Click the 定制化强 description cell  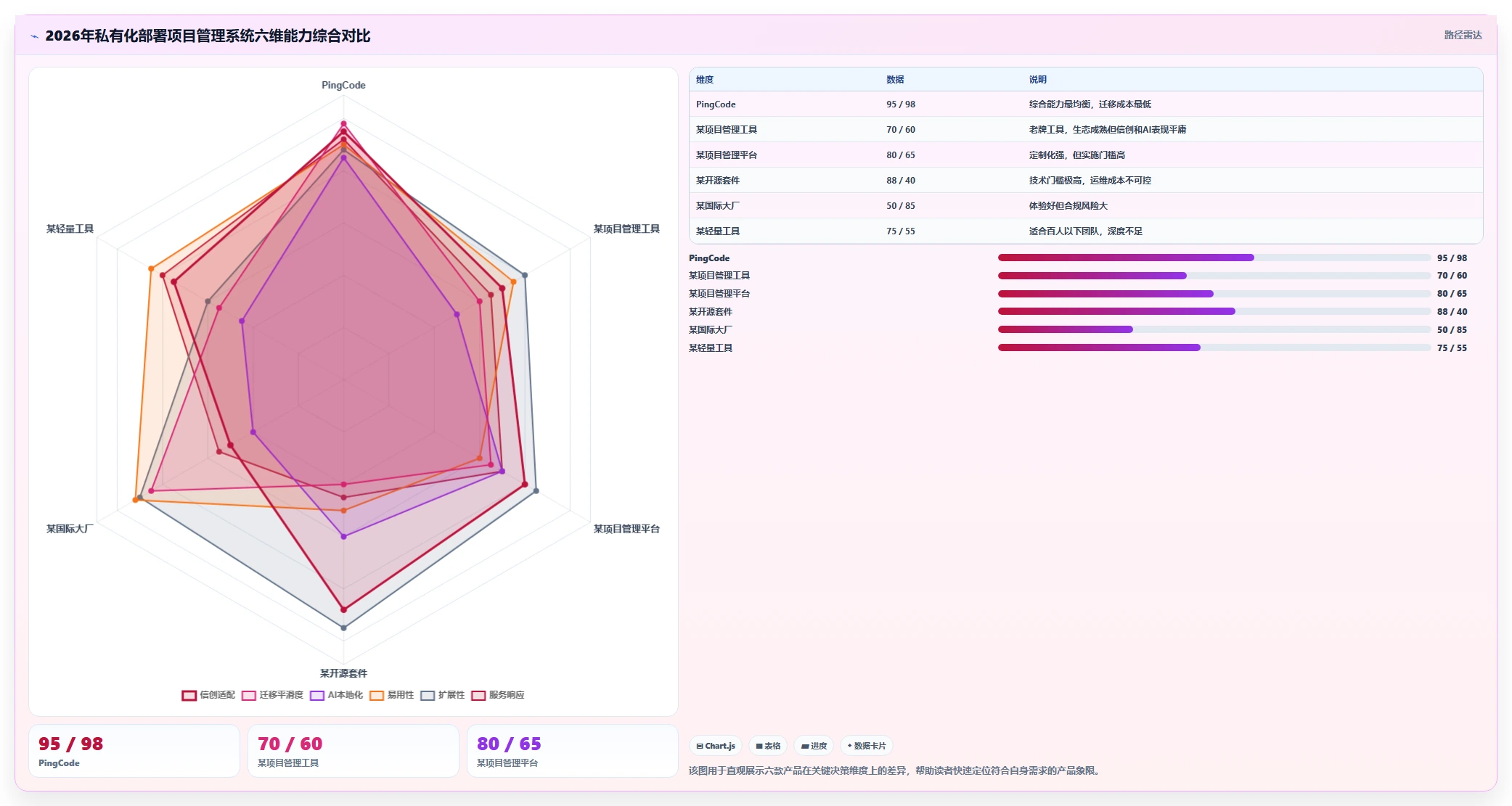[x=1077, y=155]
